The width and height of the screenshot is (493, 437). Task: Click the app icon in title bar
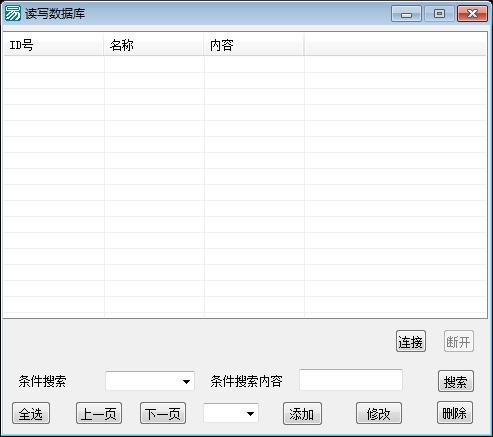12,14
